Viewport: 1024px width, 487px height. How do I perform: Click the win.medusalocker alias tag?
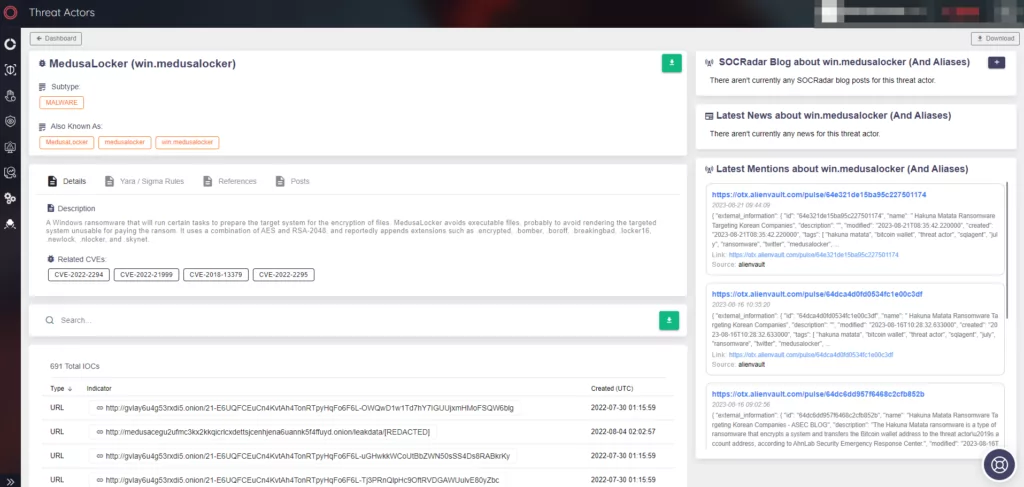click(x=187, y=142)
